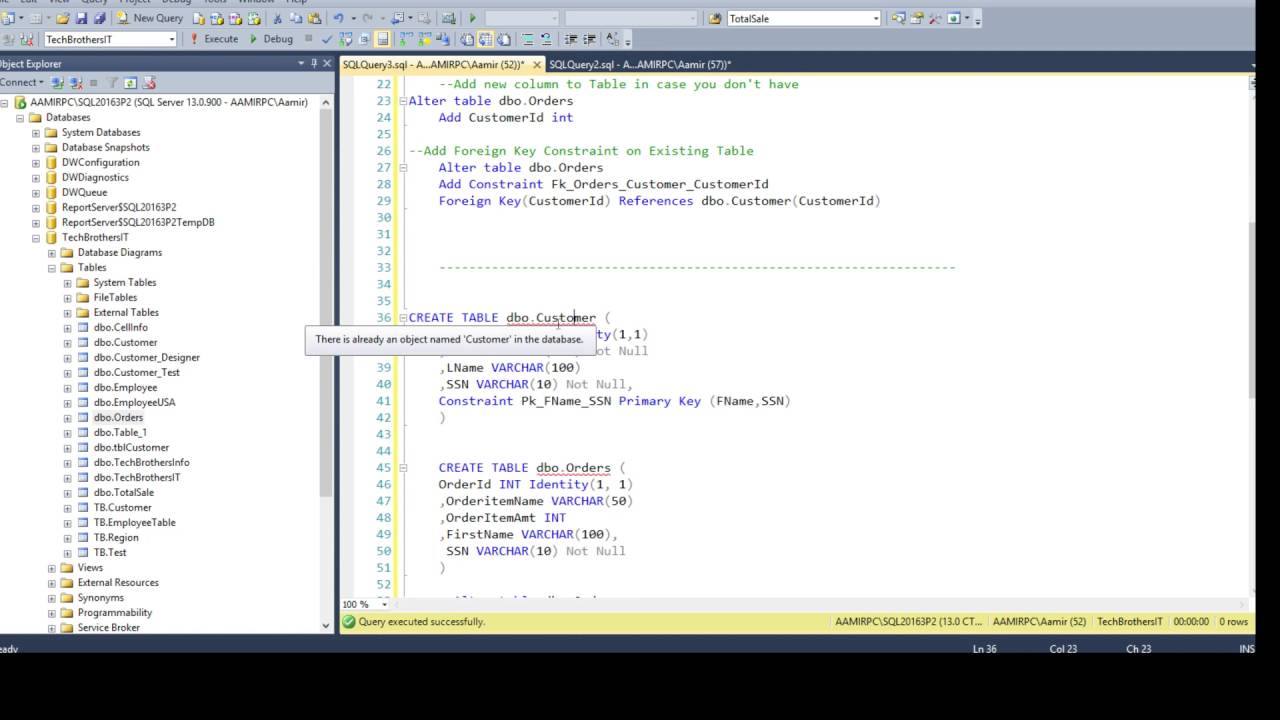Click the Copy icon in toolbar
Image resolution: width=1280 pixels, height=720 pixels.
(x=297, y=18)
